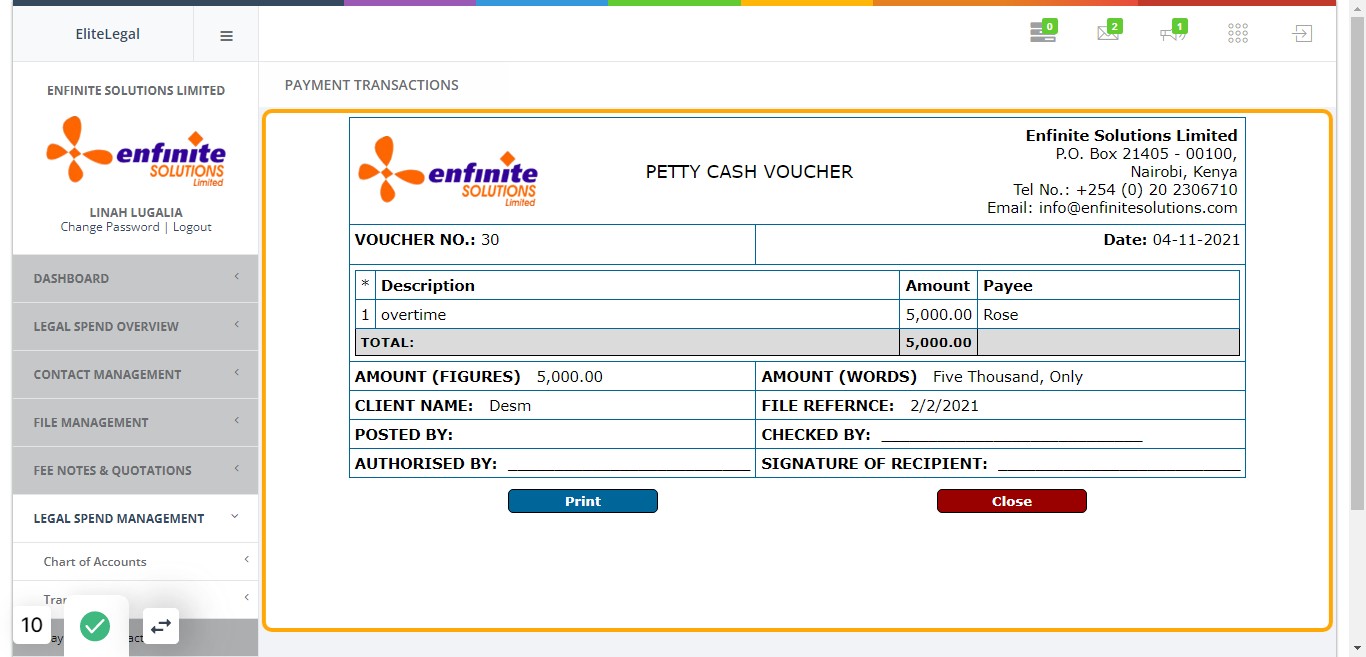Click the POSTED BY: label
Image resolution: width=1366 pixels, height=657 pixels.
point(404,435)
